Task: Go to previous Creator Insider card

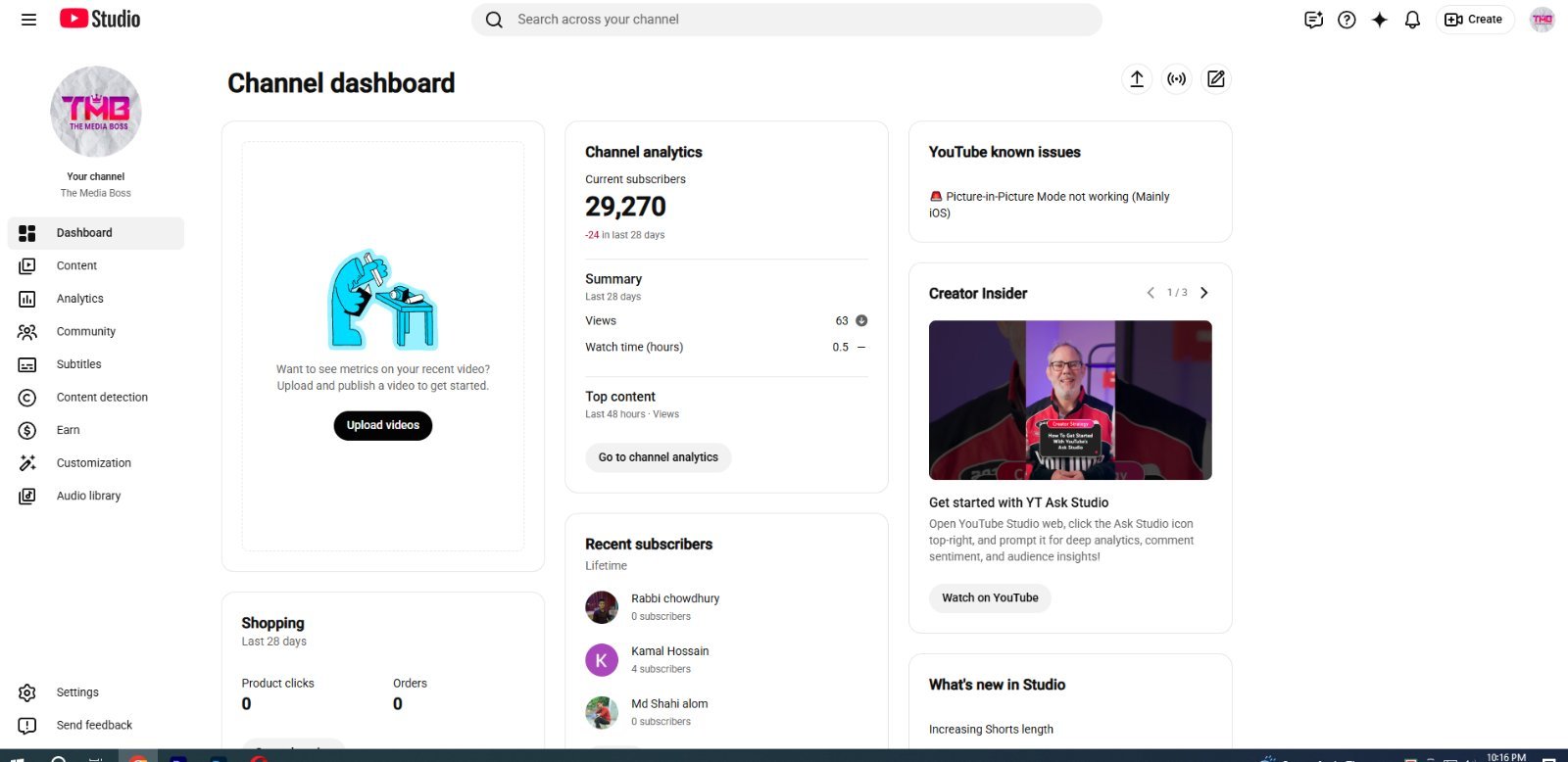Action: coord(1151,293)
